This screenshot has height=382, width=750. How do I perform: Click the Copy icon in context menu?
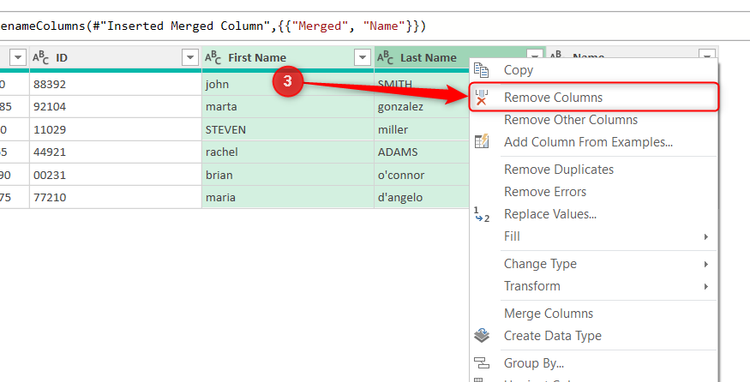point(481,70)
